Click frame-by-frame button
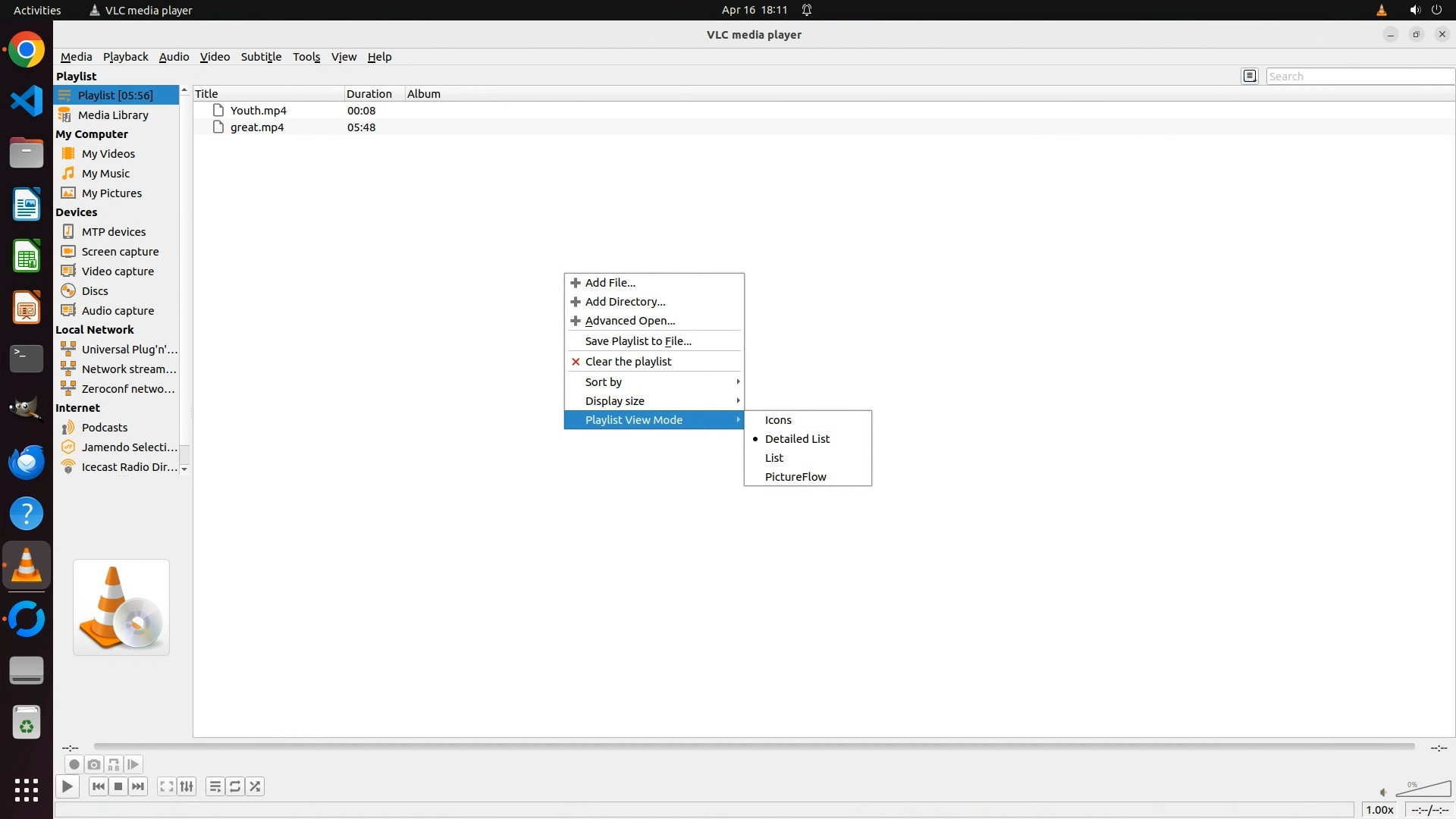This screenshot has width=1456, height=819. tap(133, 764)
